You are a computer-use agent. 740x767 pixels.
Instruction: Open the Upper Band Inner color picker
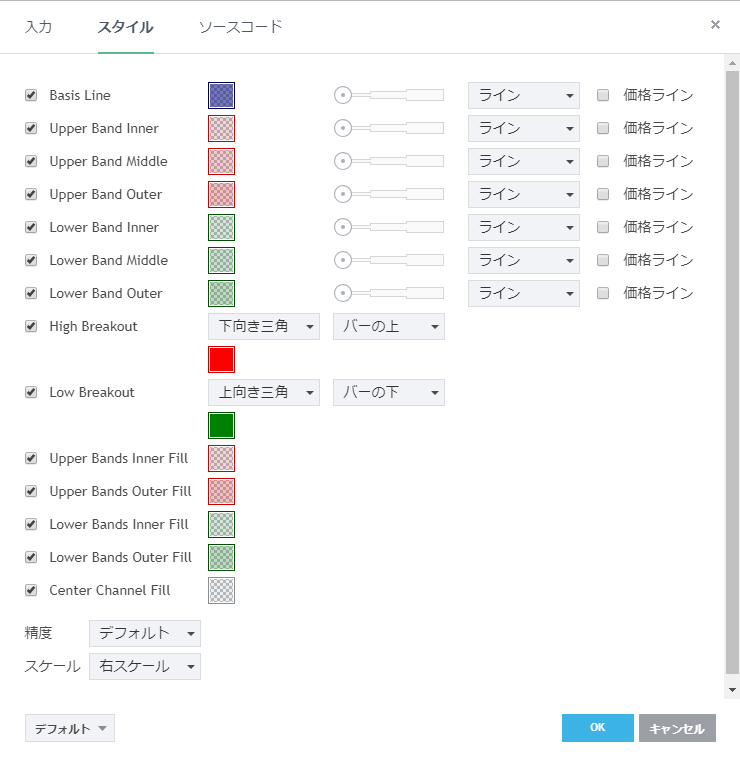(221, 128)
